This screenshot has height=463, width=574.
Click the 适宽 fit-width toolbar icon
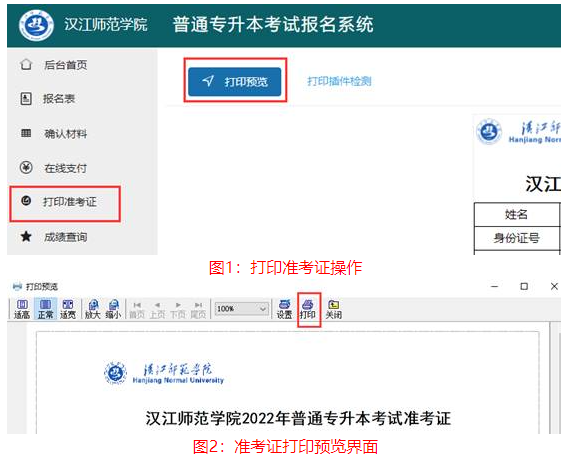[x=68, y=309]
